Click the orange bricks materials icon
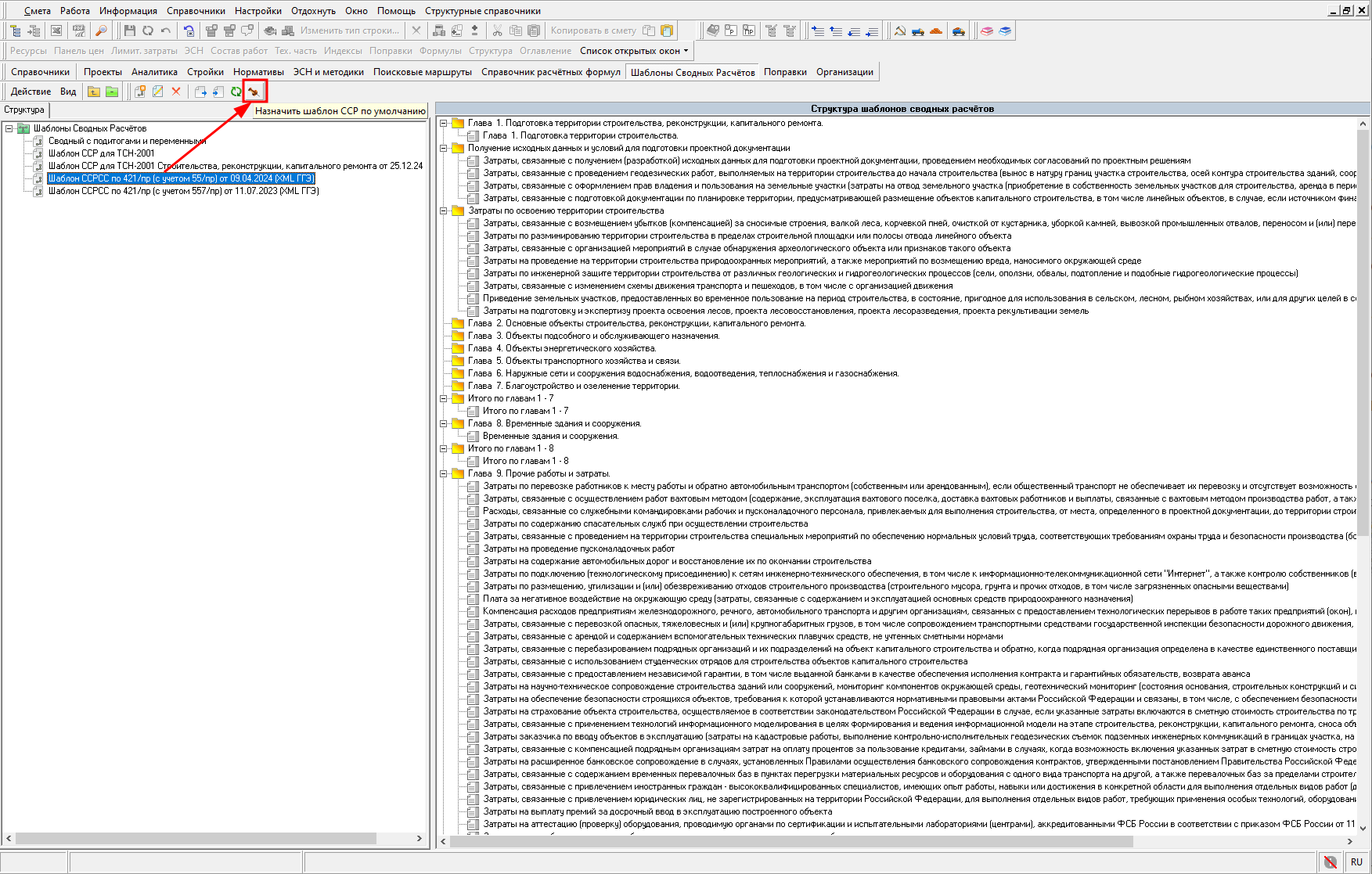This screenshot has width=1372, height=874. 936,31
